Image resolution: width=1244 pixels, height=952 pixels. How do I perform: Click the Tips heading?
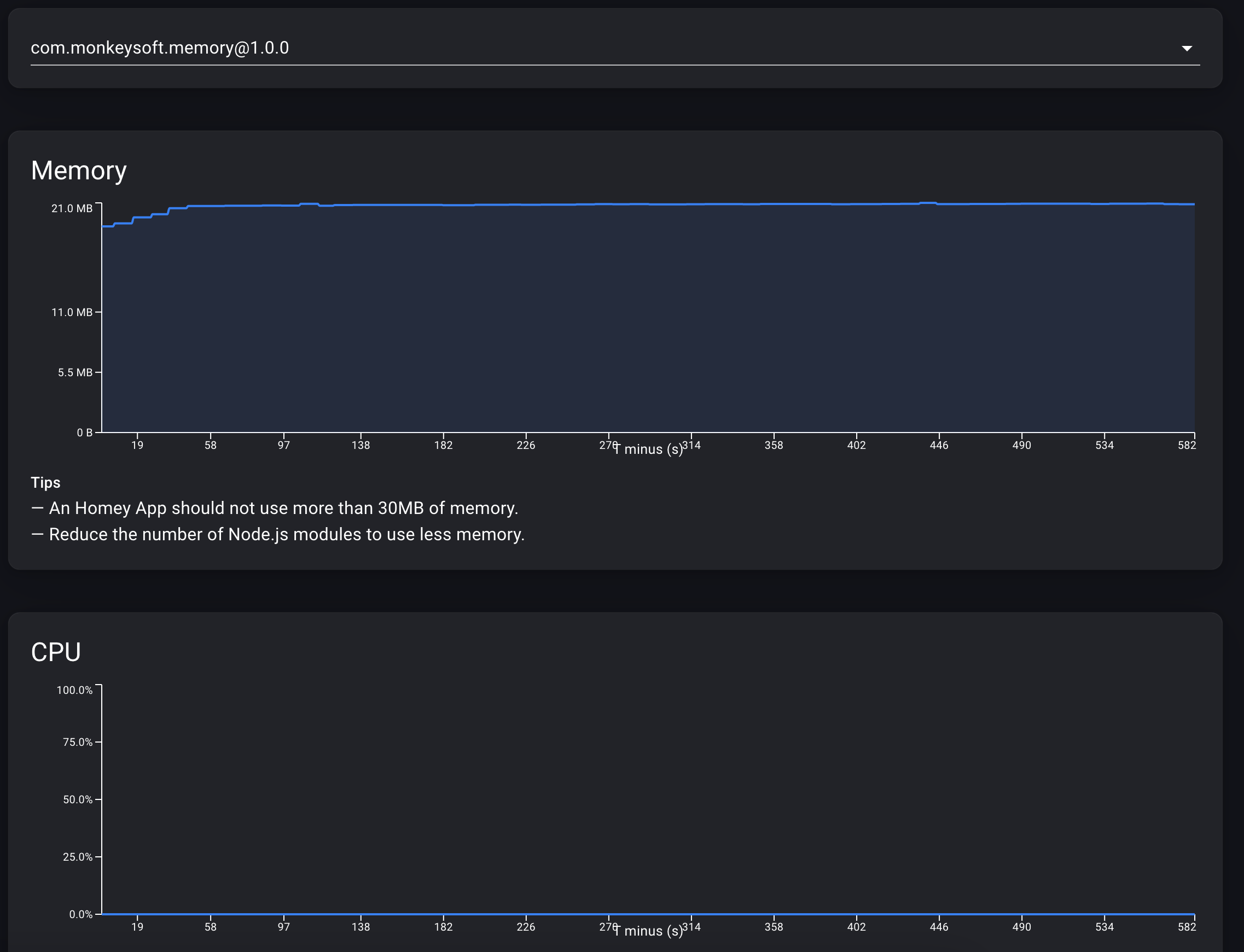point(45,482)
